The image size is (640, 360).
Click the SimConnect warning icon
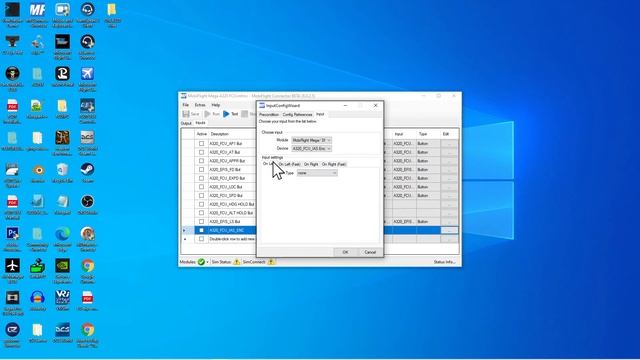pyautogui.click(x=271, y=262)
